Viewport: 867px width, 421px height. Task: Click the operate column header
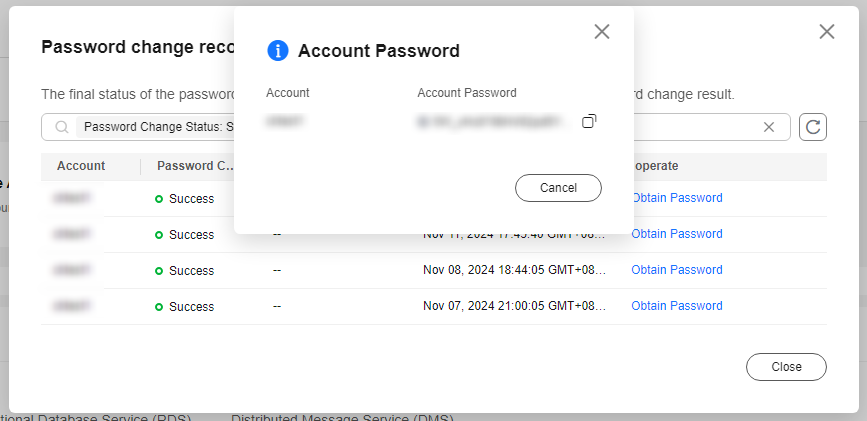[x=655, y=166]
